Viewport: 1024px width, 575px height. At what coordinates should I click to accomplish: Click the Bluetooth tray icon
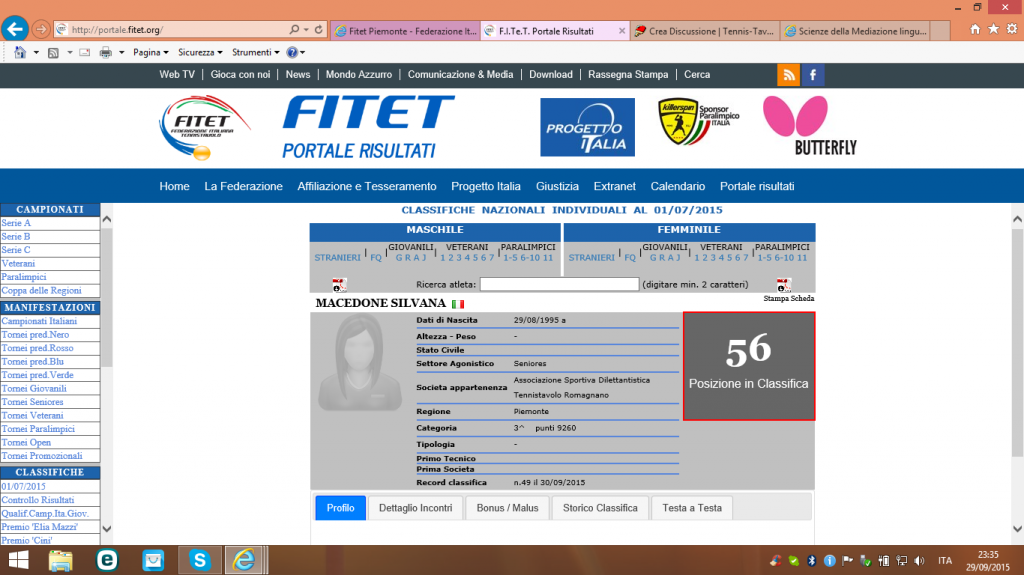tap(812, 561)
